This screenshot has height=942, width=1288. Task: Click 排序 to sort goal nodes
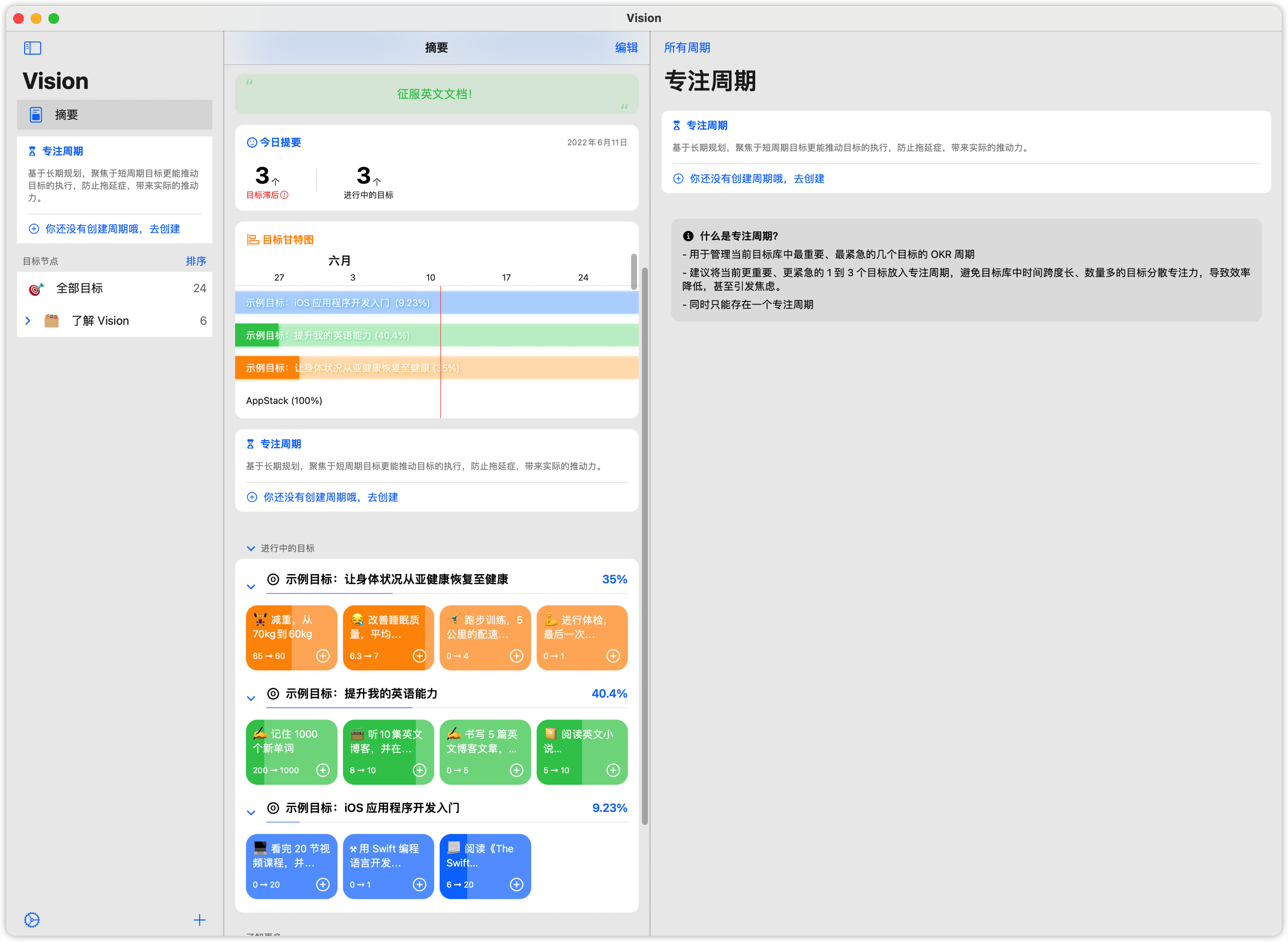coord(196,261)
